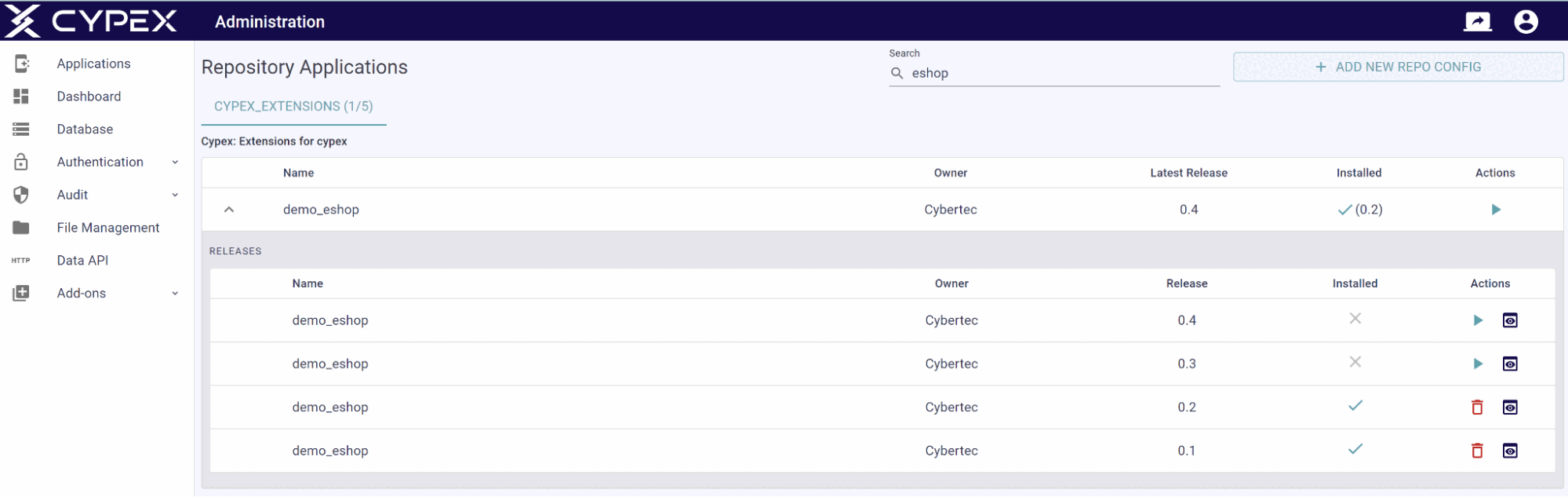Screen dimensions: 1568x497
Task: Click not-installed X for release 0.3
Action: (1355, 362)
